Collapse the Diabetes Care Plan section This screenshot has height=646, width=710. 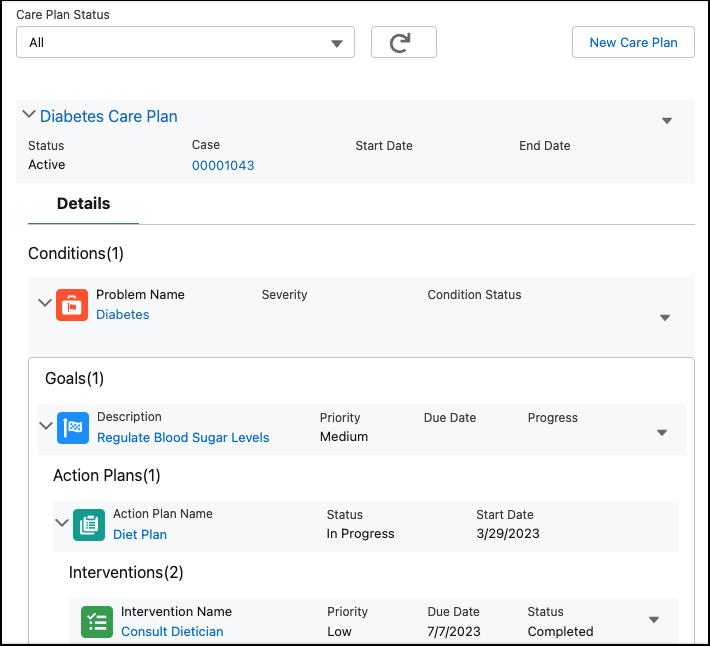tap(29, 115)
